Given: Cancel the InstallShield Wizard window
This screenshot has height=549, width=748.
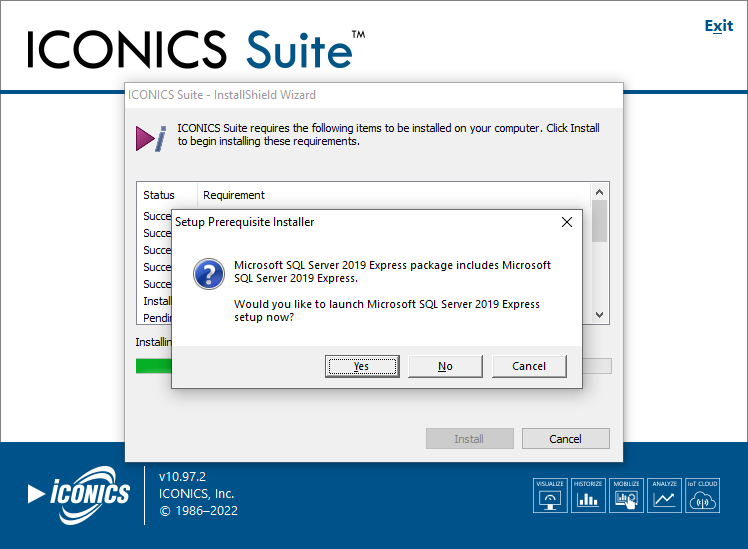Looking at the screenshot, I should click(565, 438).
